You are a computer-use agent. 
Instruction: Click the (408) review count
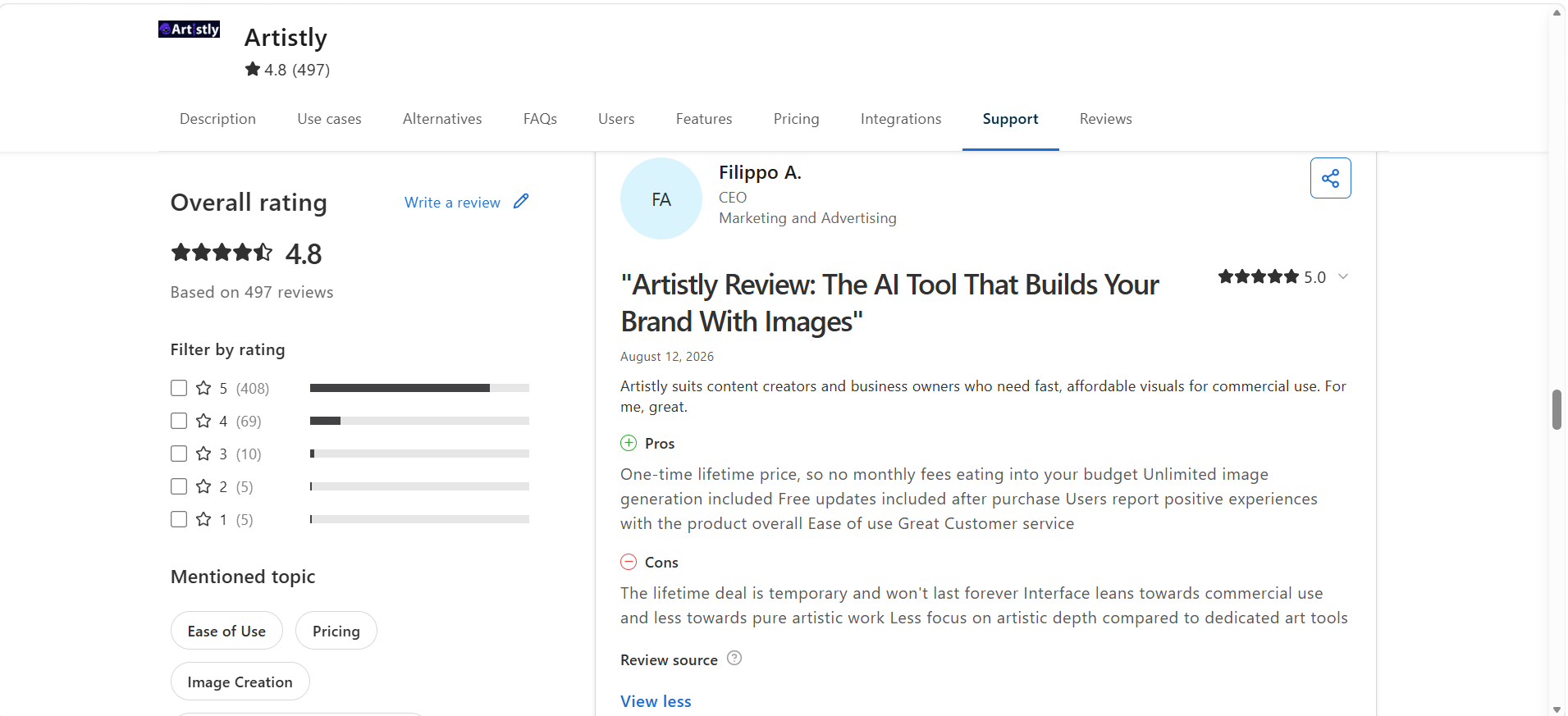click(x=253, y=389)
